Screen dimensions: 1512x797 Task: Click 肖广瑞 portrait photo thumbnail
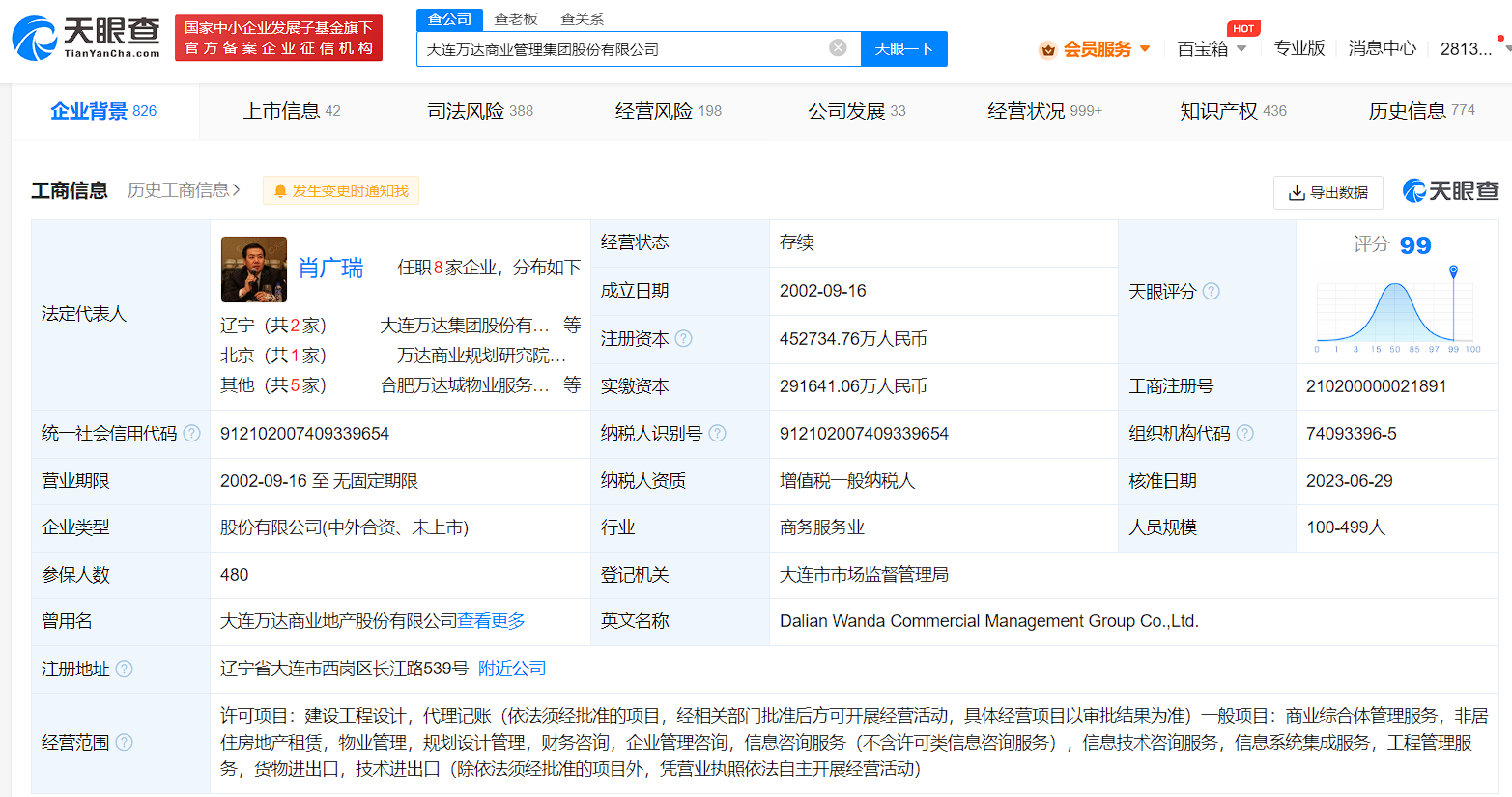click(x=254, y=270)
